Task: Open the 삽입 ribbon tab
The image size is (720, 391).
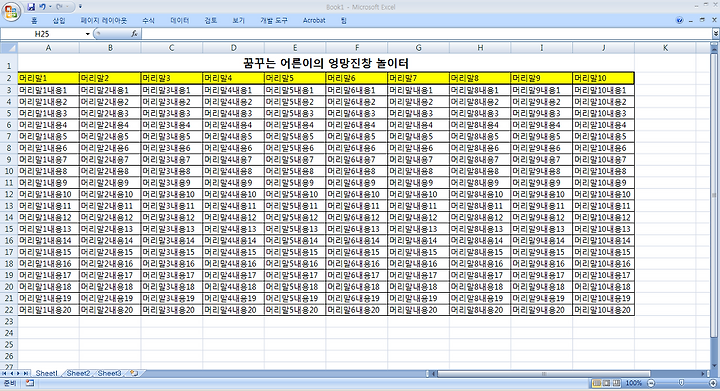Action: pyautogui.click(x=59, y=21)
